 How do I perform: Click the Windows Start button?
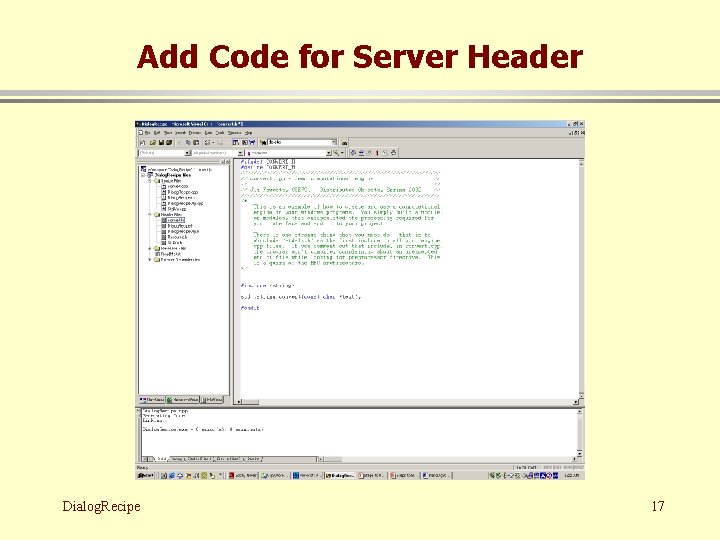(146, 475)
